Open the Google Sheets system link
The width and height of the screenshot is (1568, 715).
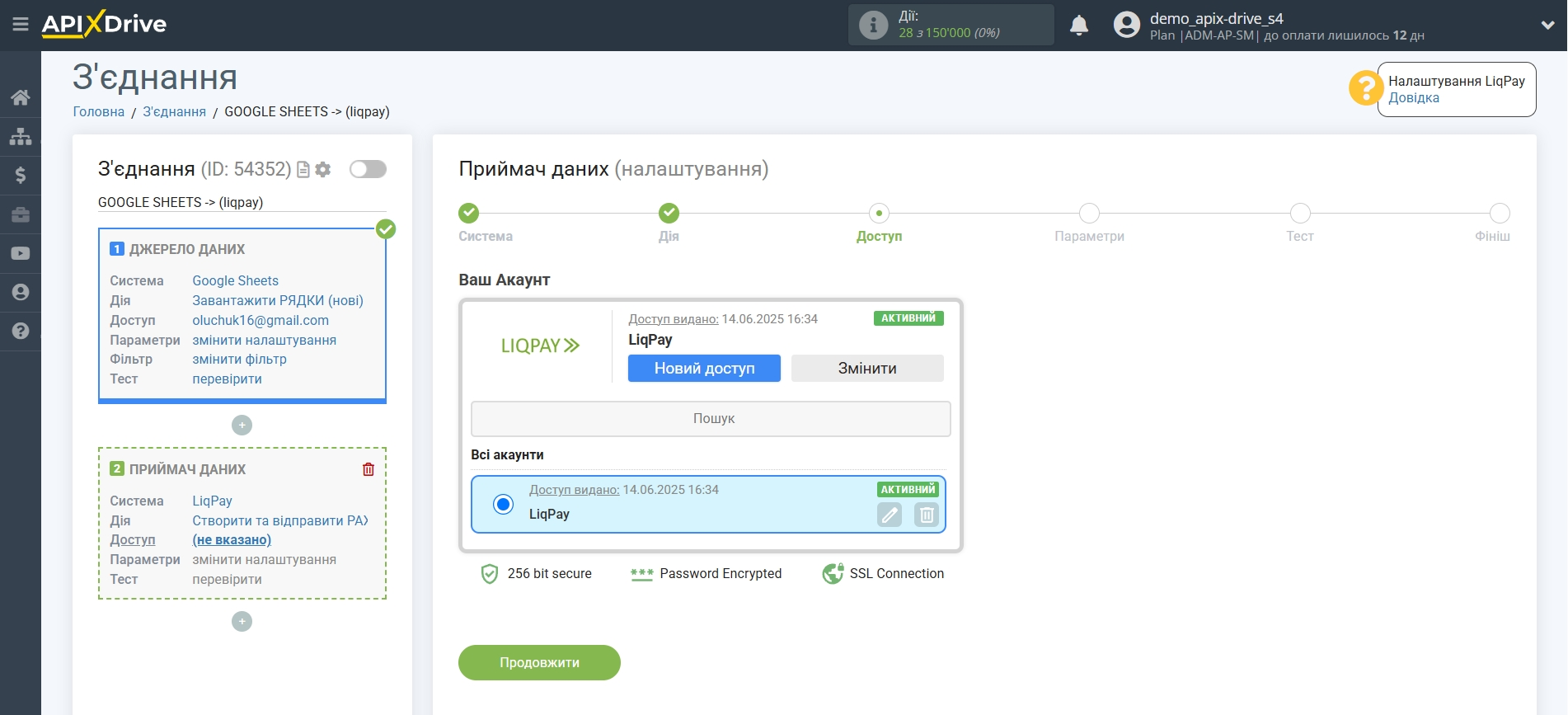tap(235, 280)
